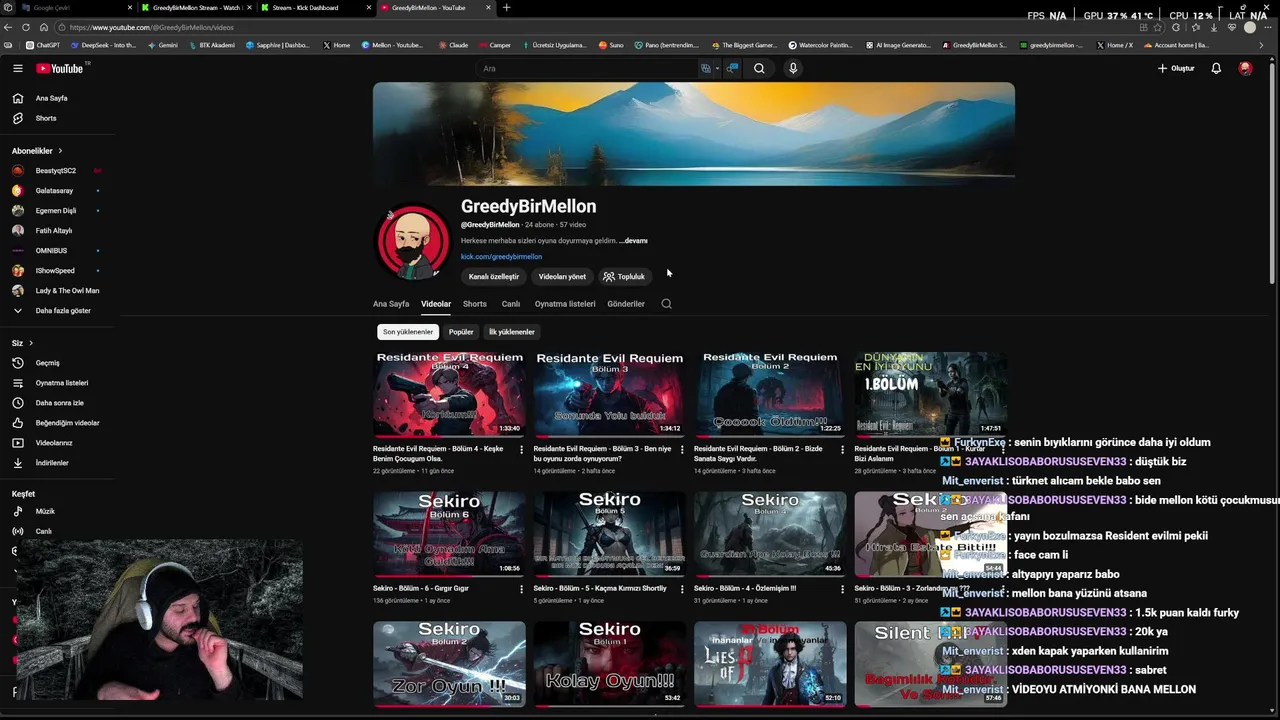Screen dimensions: 1280x720
Task: Start voice search with the microphone
Action: click(x=793, y=68)
